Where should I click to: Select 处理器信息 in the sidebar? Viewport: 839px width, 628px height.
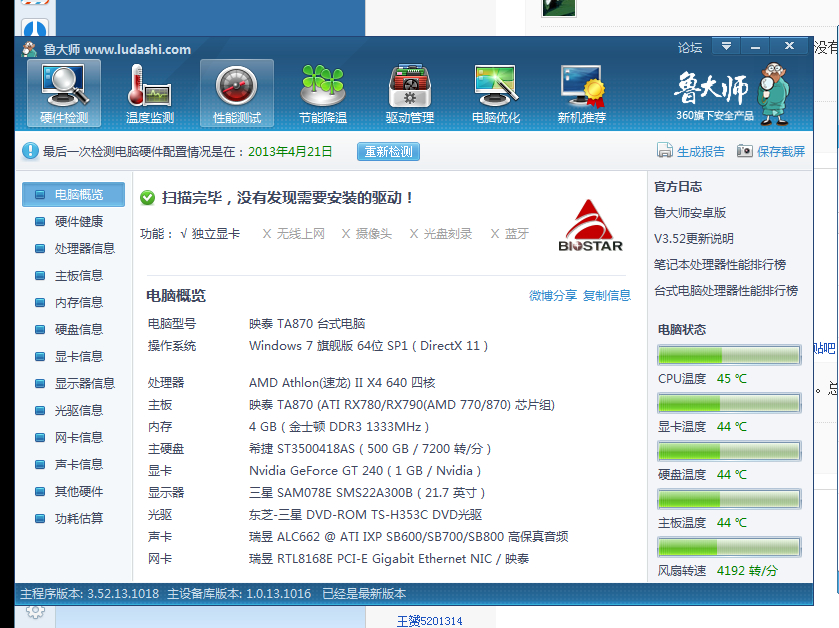73,248
